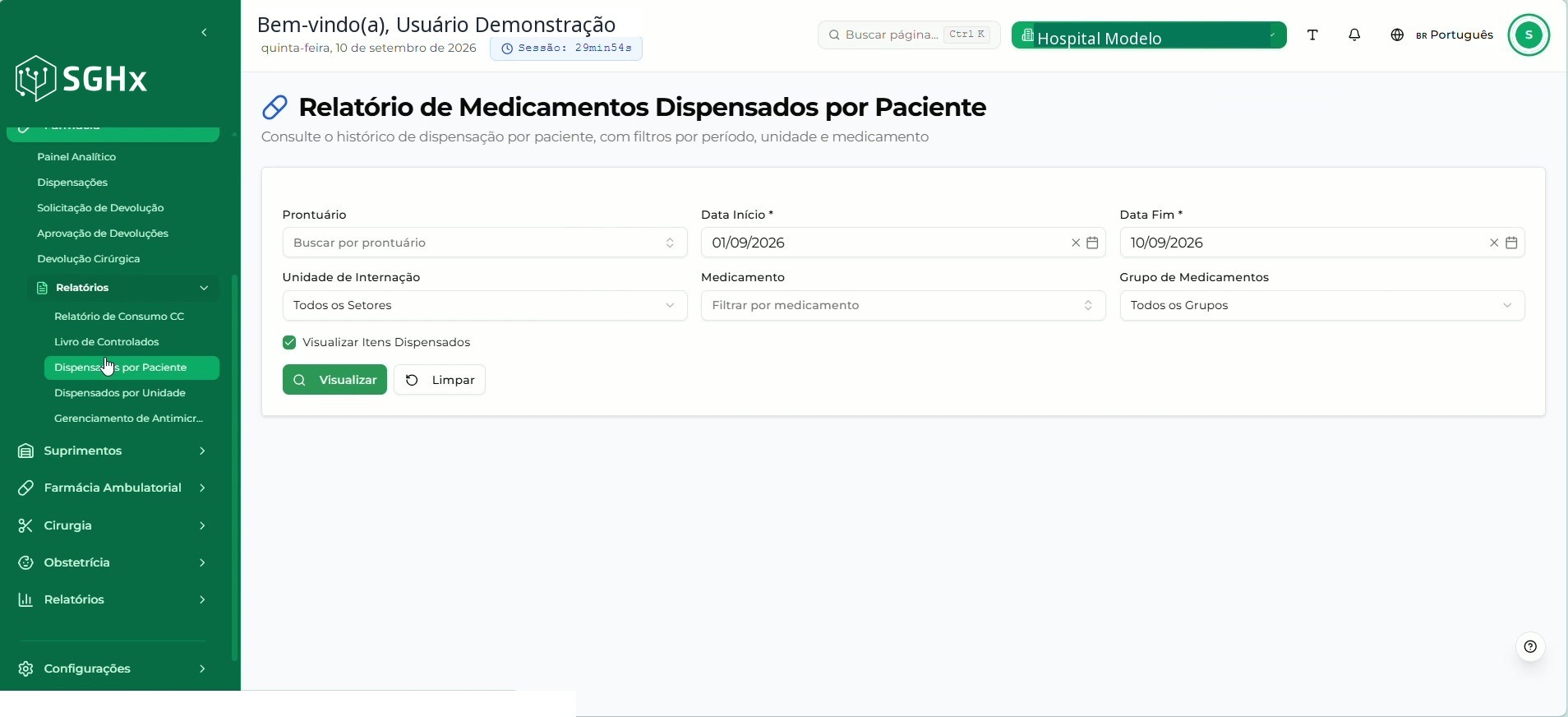Click the globe language icon
Image resolution: width=1568 pixels, height=717 pixels.
1397,35
